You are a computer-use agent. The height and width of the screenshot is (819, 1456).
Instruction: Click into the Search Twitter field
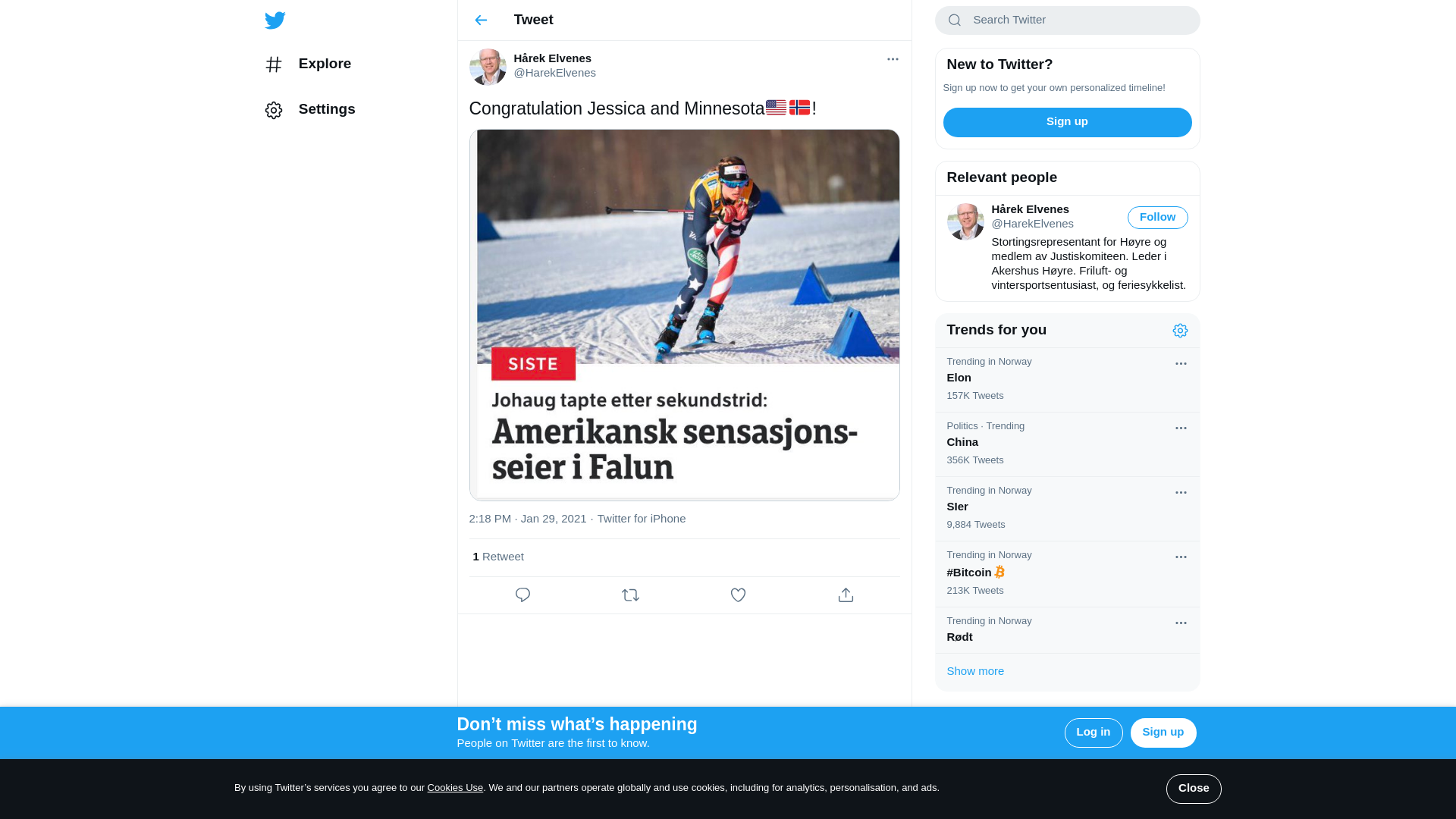pos(1067,20)
